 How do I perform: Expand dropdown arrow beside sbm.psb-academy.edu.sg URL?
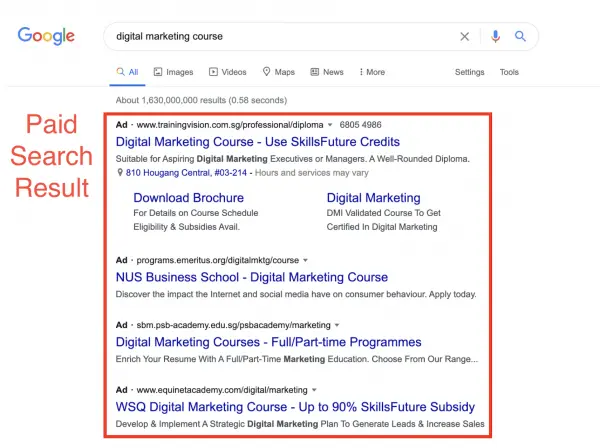click(337, 325)
